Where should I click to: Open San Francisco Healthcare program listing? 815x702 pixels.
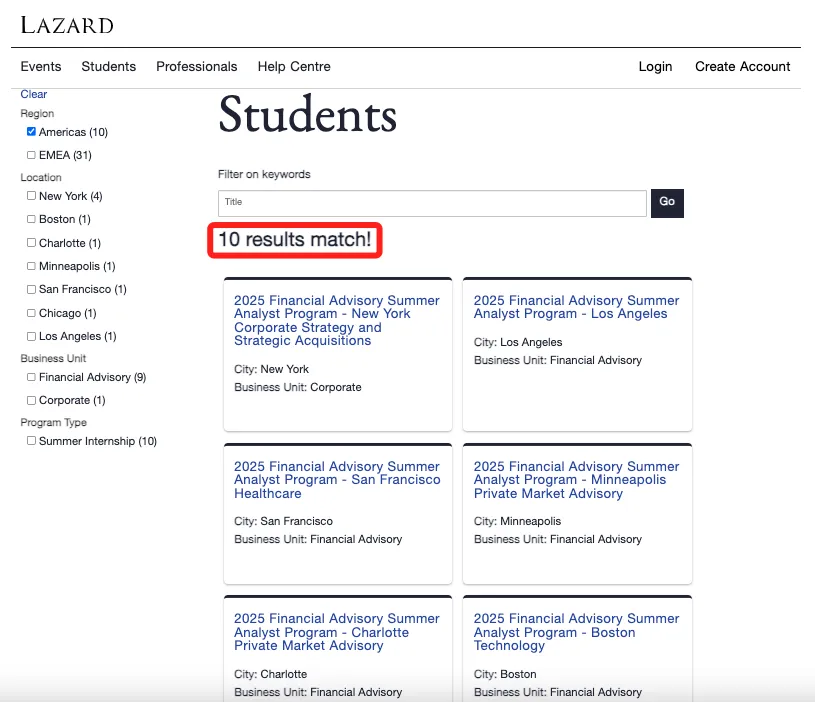[x=337, y=480]
